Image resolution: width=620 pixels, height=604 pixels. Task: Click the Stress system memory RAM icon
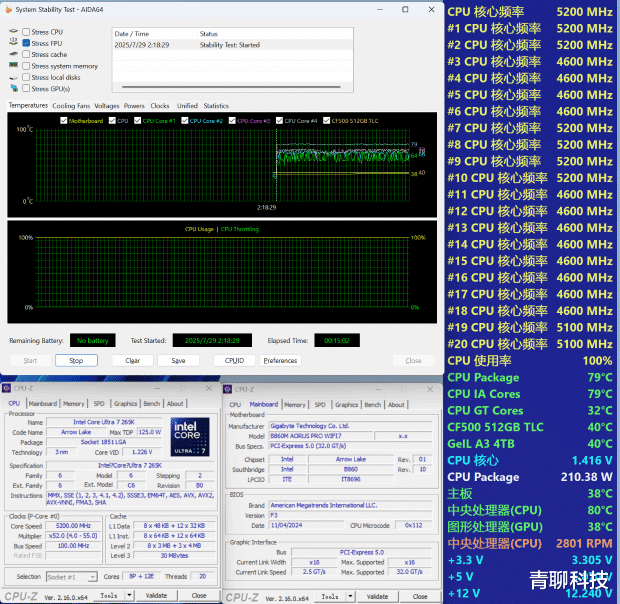(13, 65)
